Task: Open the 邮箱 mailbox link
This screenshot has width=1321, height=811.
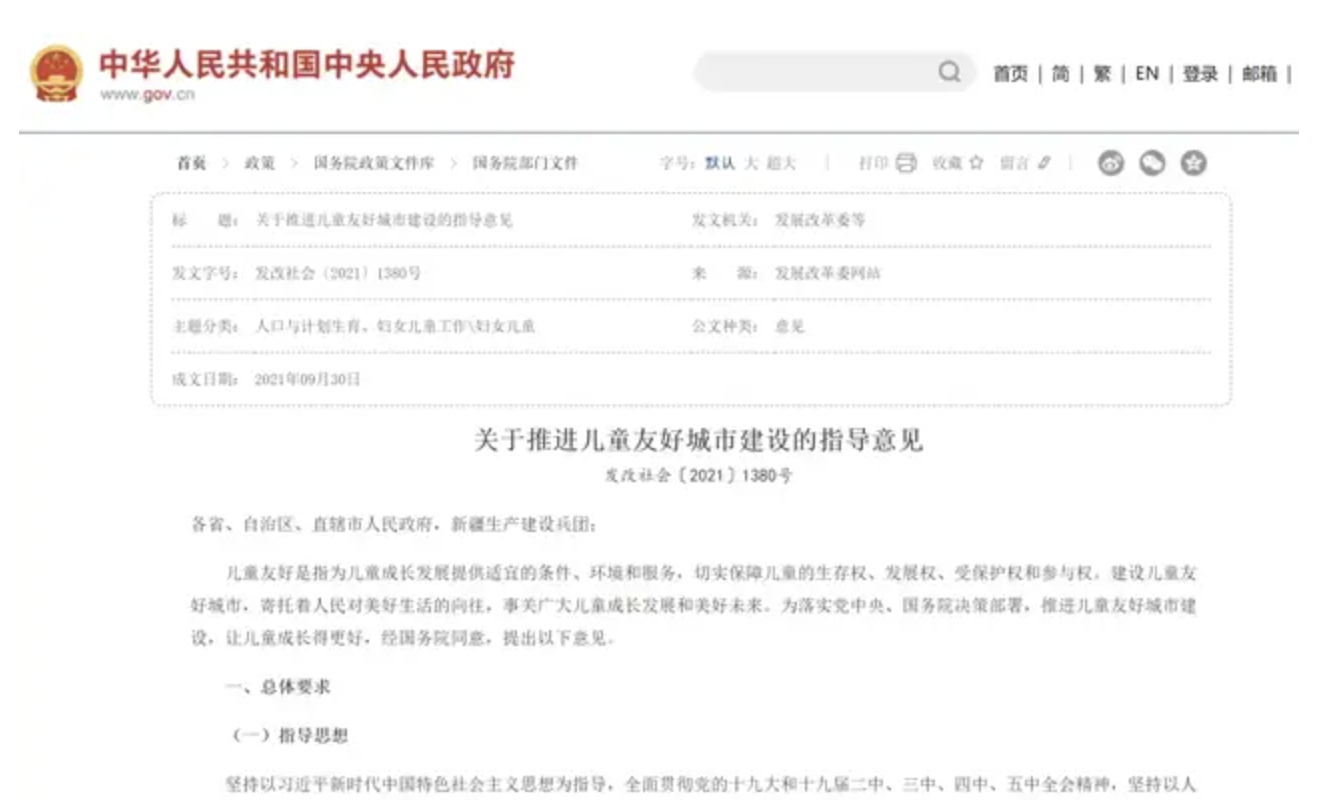Action: point(1262,73)
